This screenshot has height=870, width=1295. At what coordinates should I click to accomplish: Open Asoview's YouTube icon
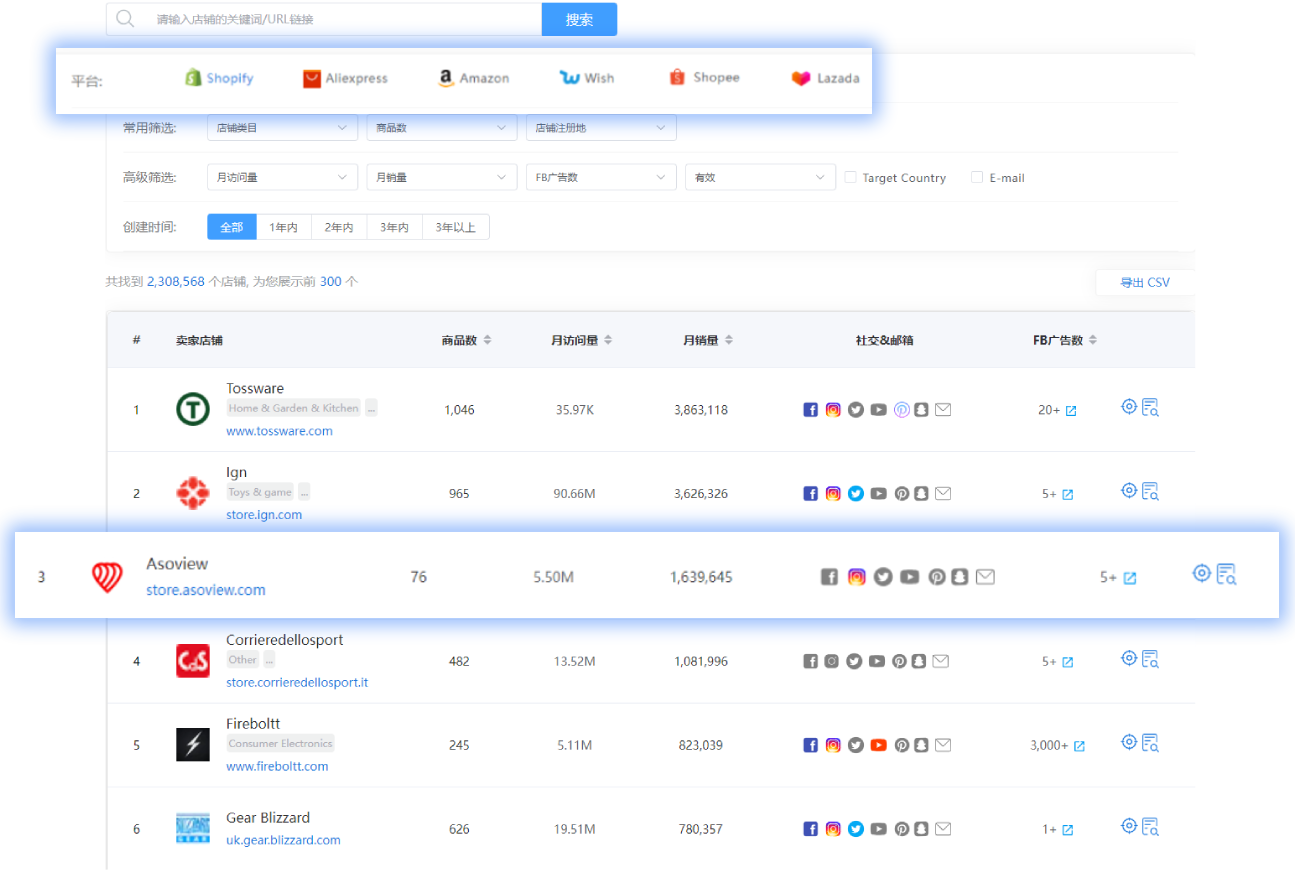pos(909,577)
